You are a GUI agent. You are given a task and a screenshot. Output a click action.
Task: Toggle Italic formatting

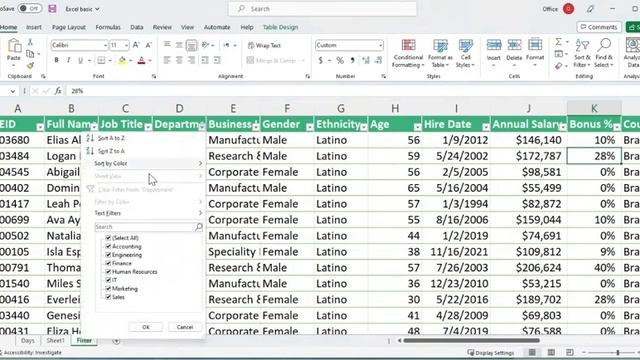pos(68,60)
